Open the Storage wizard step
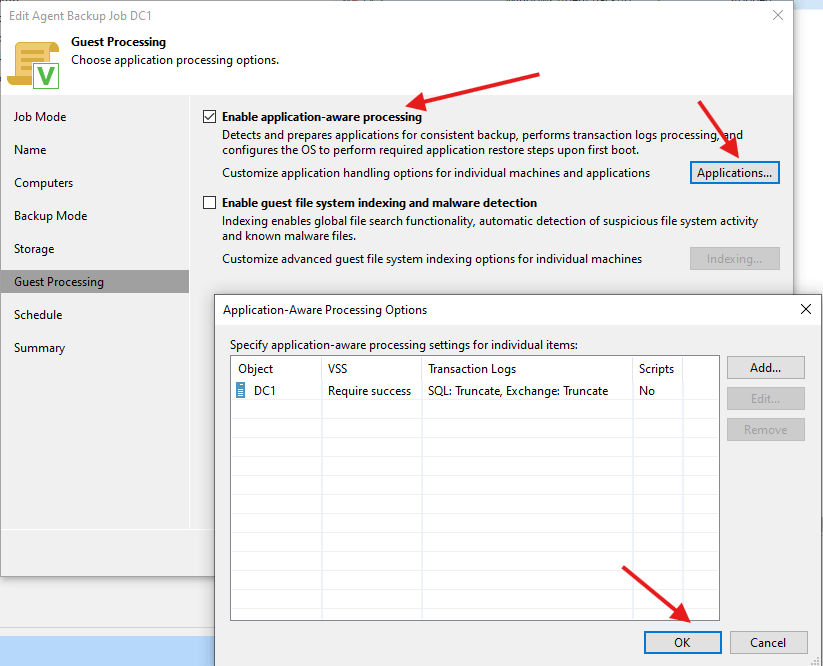This screenshot has height=666, width=823. (34, 249)
